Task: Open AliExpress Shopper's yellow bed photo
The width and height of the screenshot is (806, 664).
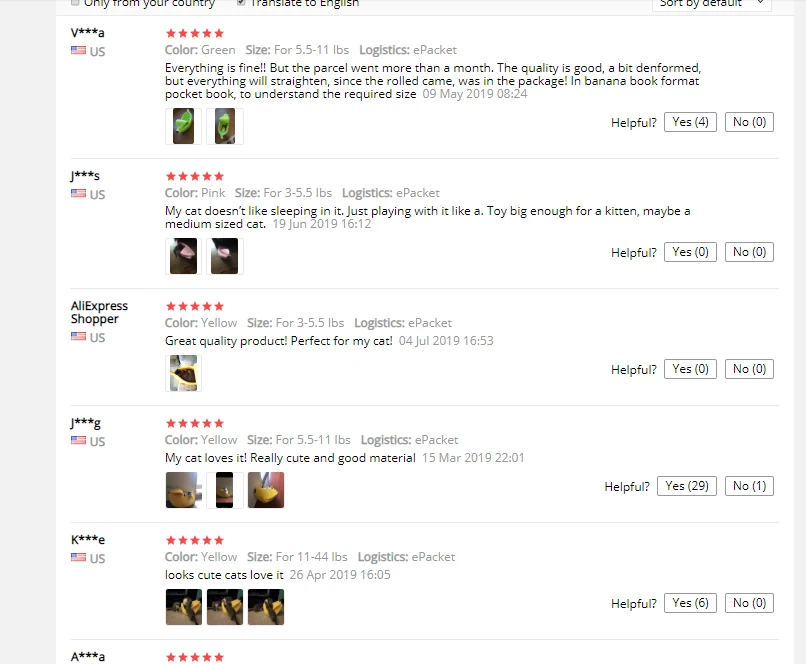Action: coord(184,373)
